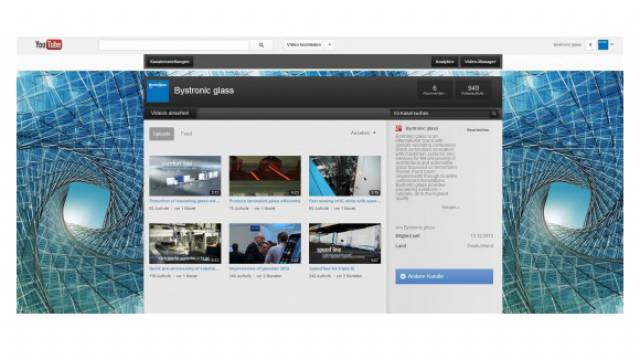Select the Uploads tab
The height and width of the screenshot is (360, 640).
tap(161, 134)
